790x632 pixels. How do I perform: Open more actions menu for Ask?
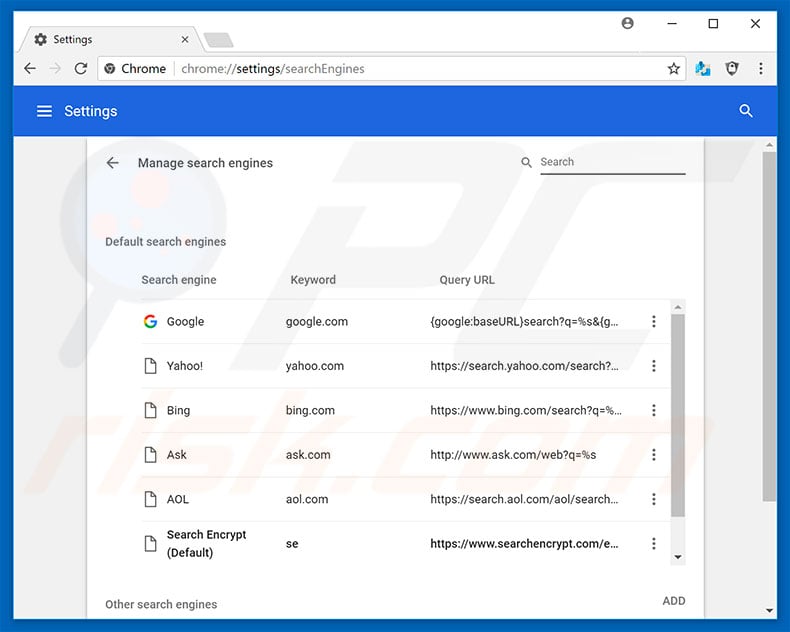tap(653, 455)
